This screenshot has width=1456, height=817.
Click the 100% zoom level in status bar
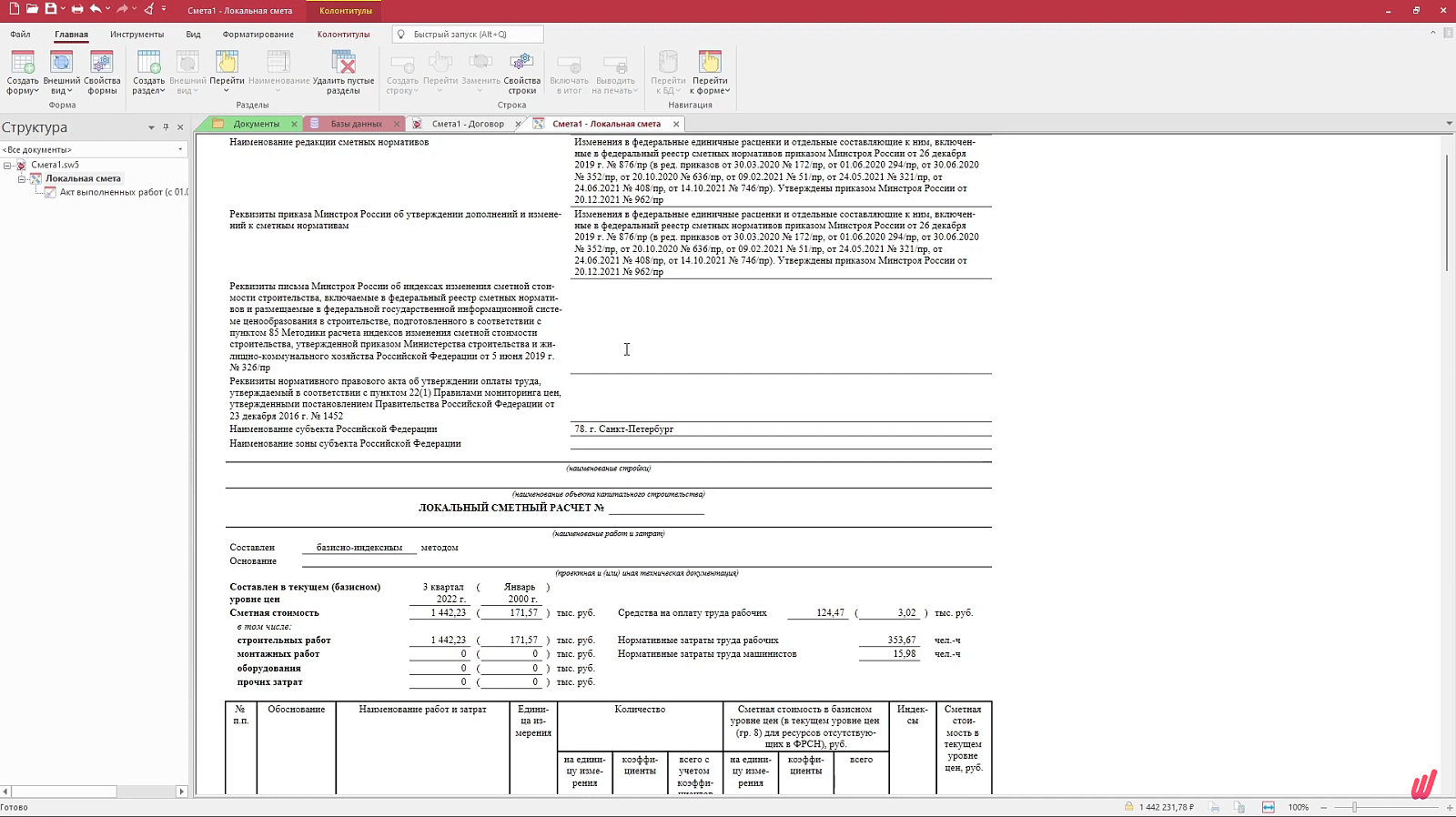[1299, 807]
